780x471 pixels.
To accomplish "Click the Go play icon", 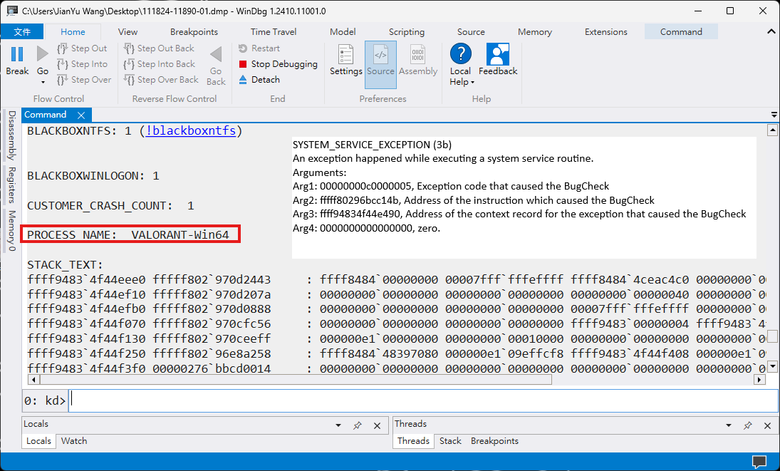I will pos(42,54).
